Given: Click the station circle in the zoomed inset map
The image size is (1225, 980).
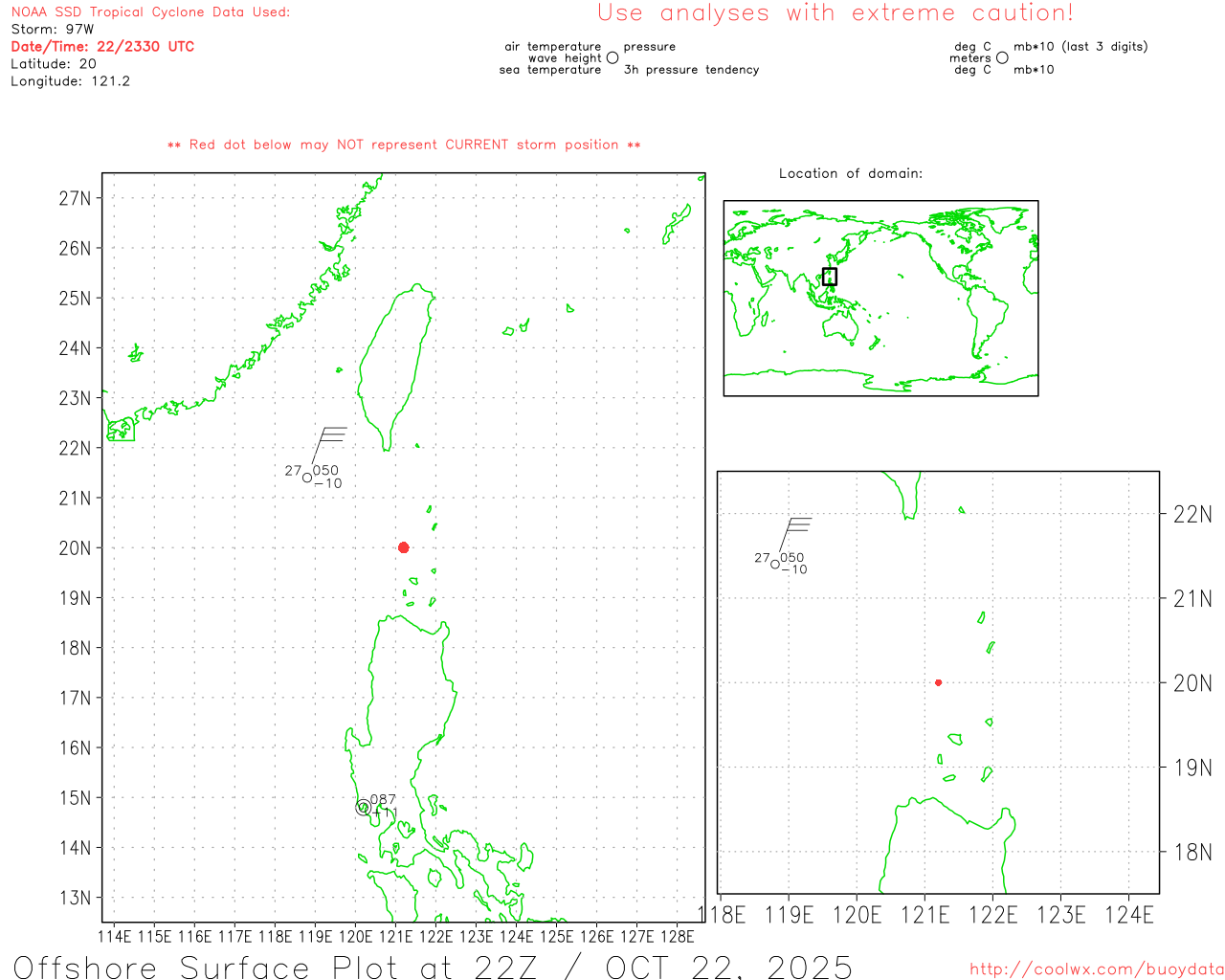Looking at the screenshot, I should click(x=775, y=565).
